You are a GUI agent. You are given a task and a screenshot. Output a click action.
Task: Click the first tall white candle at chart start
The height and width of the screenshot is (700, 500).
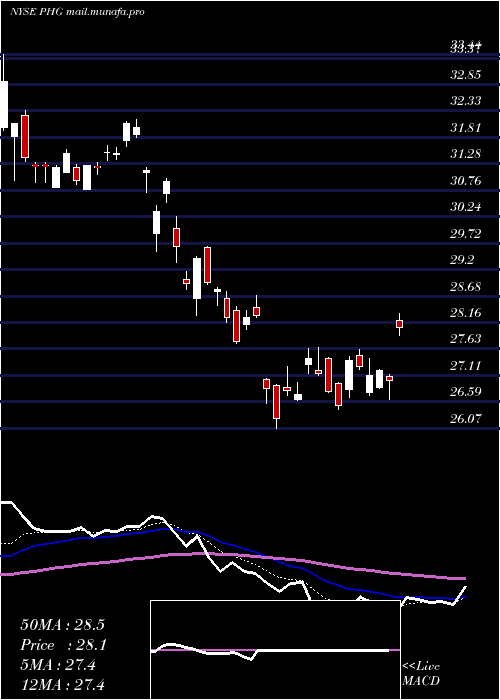[4, 105]
